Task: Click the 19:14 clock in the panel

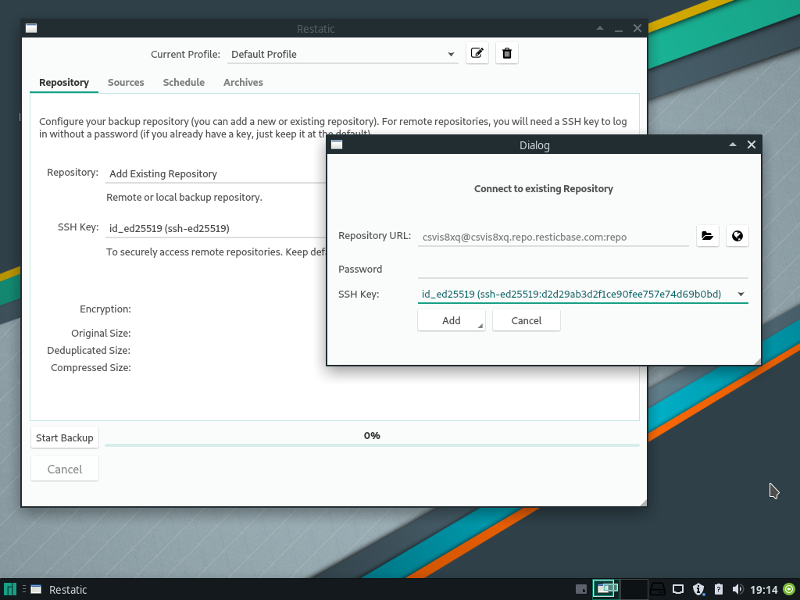Action: pyautogui.click(x=764, y=590)
